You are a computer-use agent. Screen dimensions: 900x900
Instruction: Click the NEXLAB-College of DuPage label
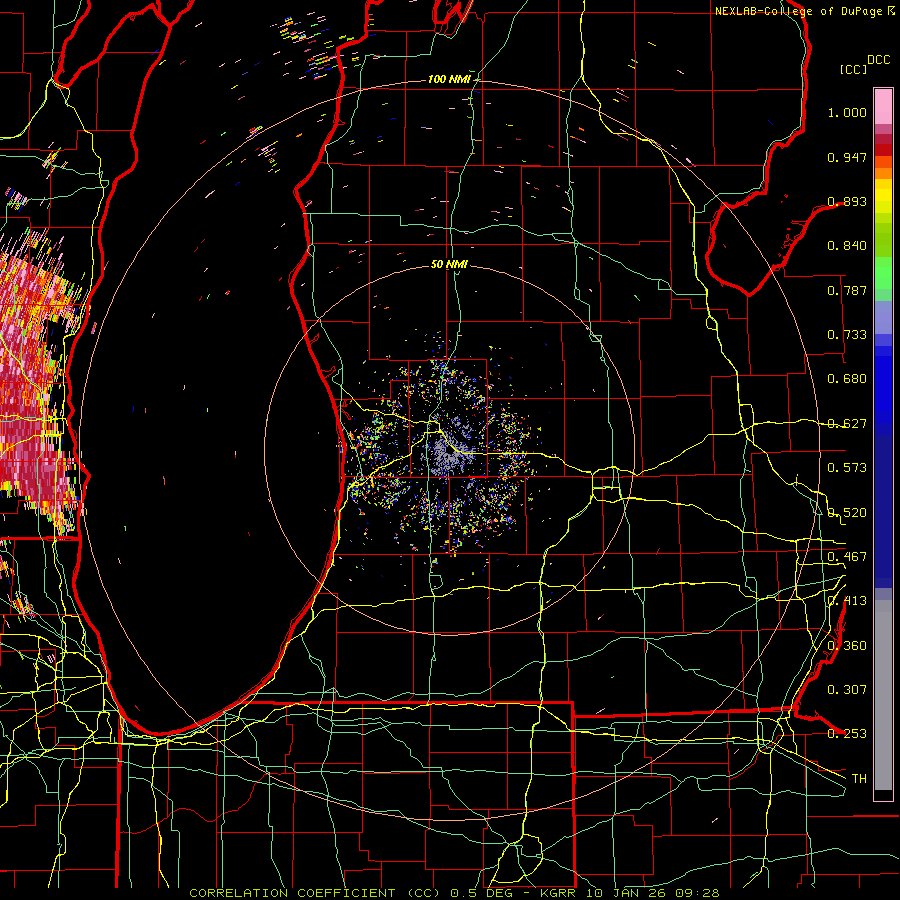[x=800, y=11]
